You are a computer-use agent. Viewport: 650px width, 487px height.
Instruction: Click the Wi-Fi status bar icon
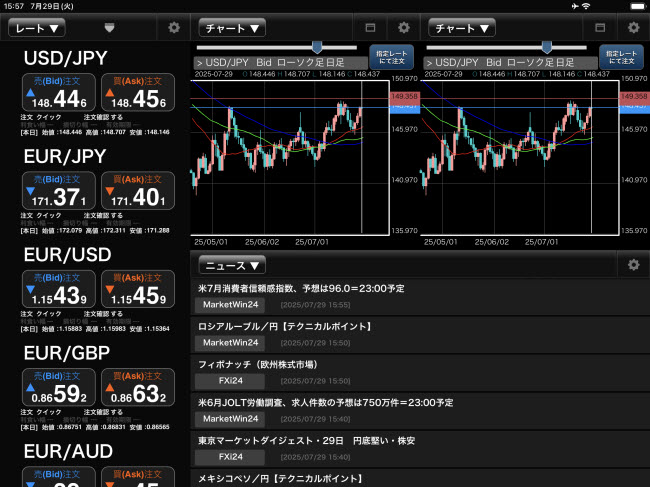tap(586, 6)
